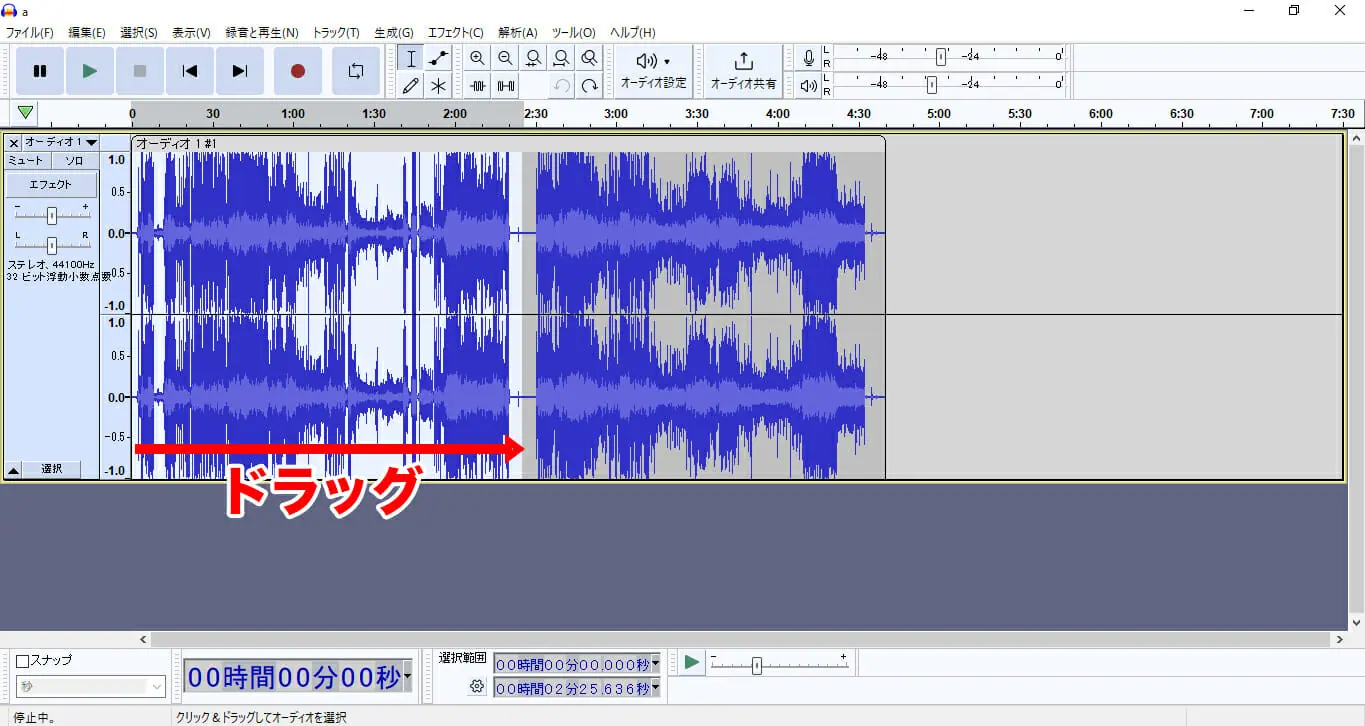
Task: Skip to start of the track
Action: (x=190, y=71)
